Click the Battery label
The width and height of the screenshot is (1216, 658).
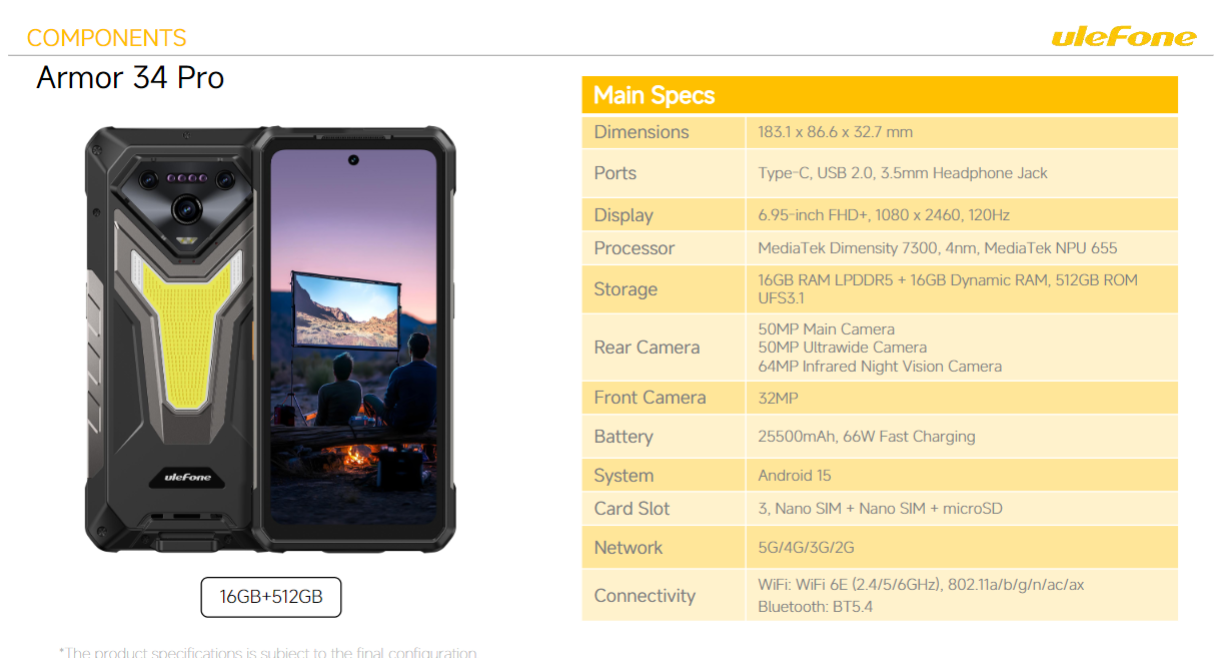623,437
